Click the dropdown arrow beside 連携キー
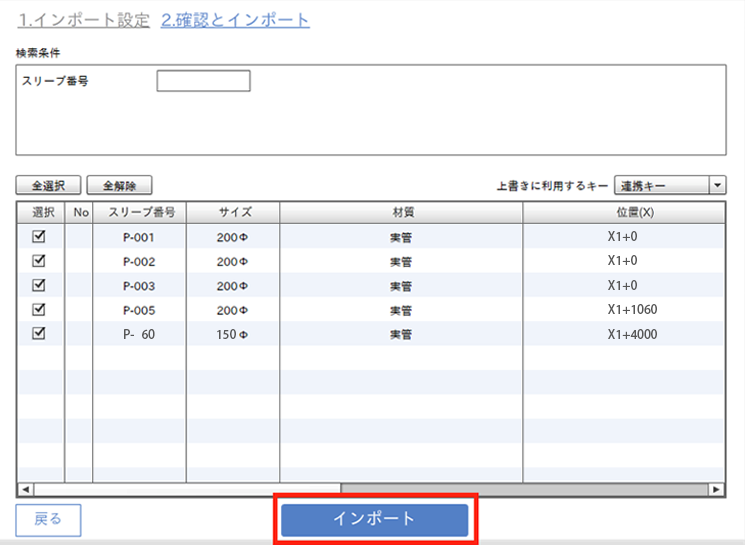Image resolution: width=745 pixels, height=545 pixels. pyautogui.click(x=717, y=185)
